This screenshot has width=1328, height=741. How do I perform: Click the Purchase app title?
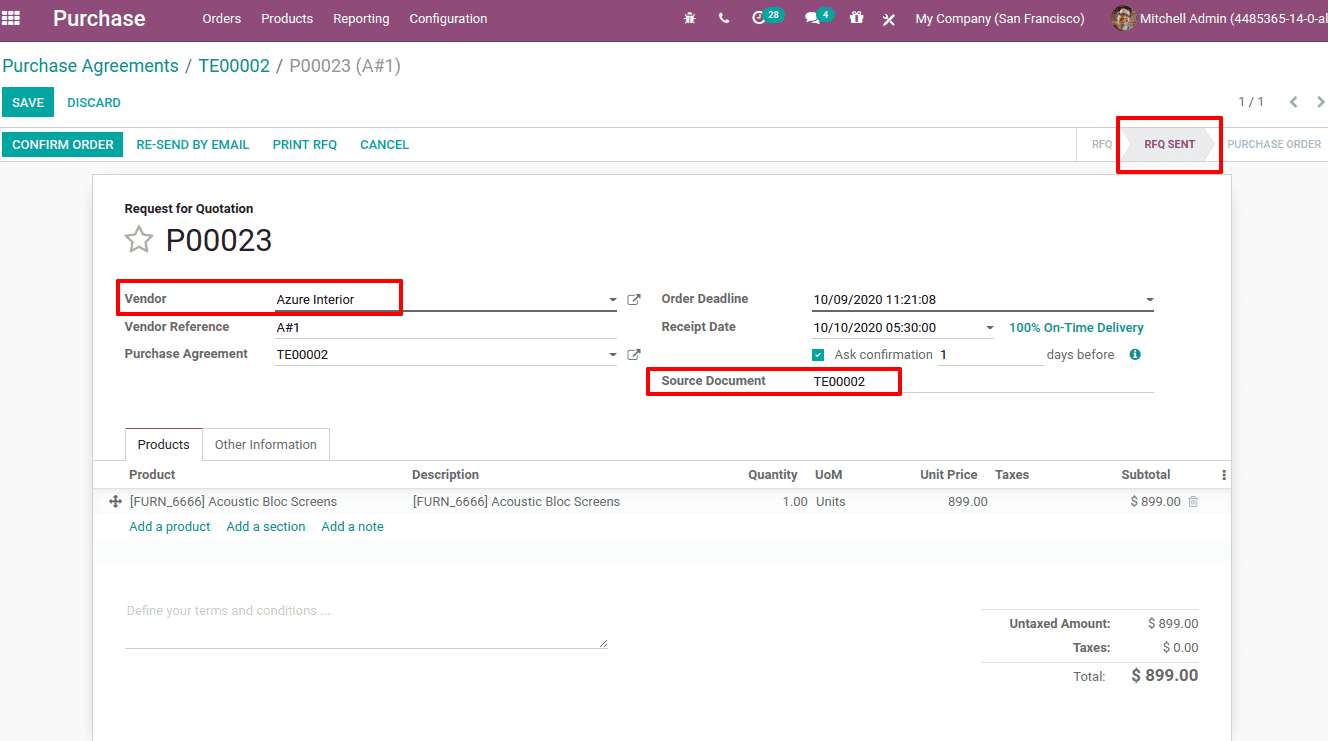point(99,18)
